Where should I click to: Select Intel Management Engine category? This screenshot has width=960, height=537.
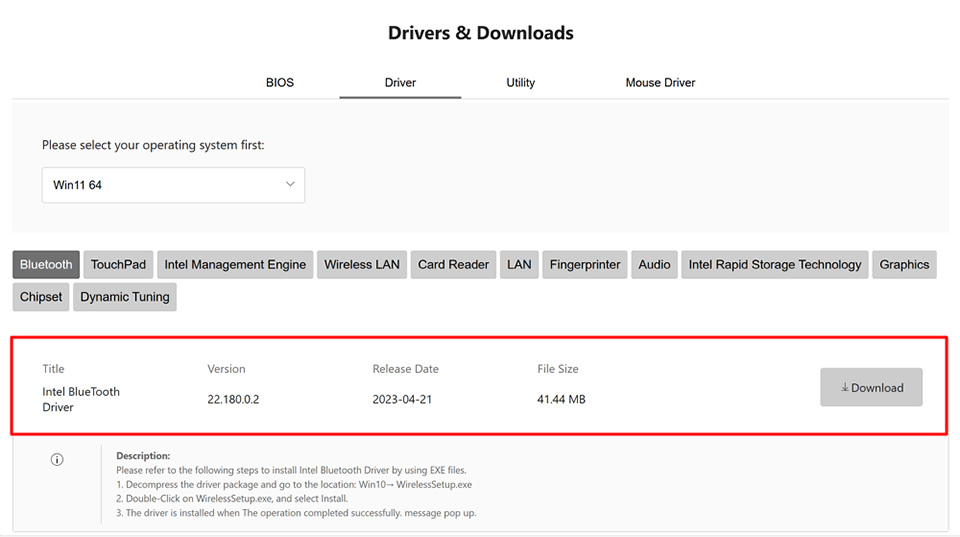click(235, 265)
